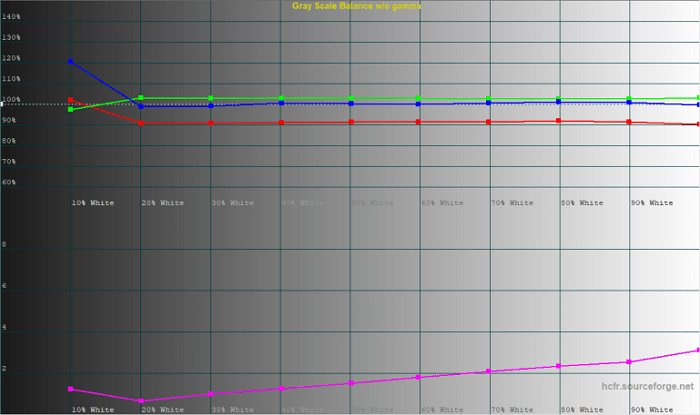Select the red marker at 20% White

(141, 123)
